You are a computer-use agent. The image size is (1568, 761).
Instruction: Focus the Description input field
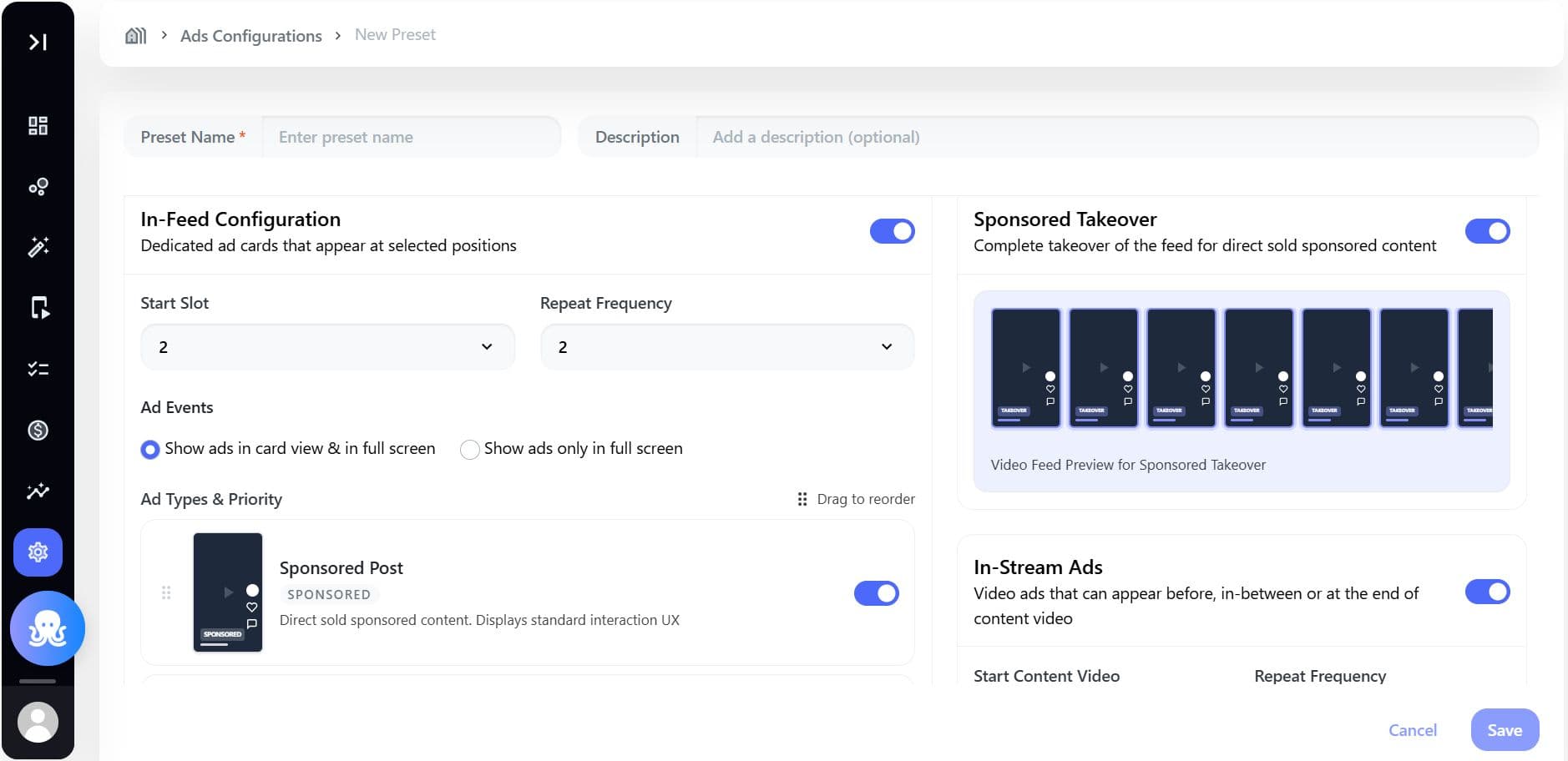1117,137
